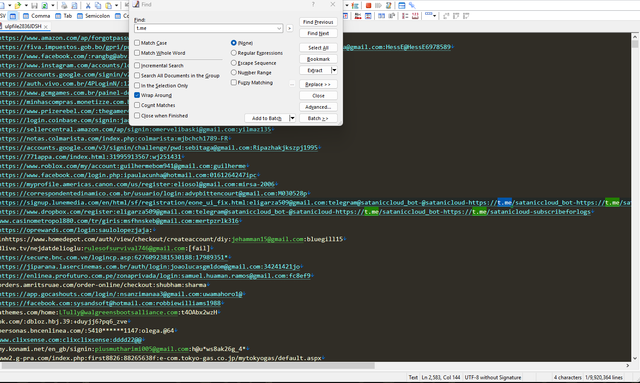Save the document with the Save icon
This screenshot has width=640, height=383.
click(x=34, y=6)
